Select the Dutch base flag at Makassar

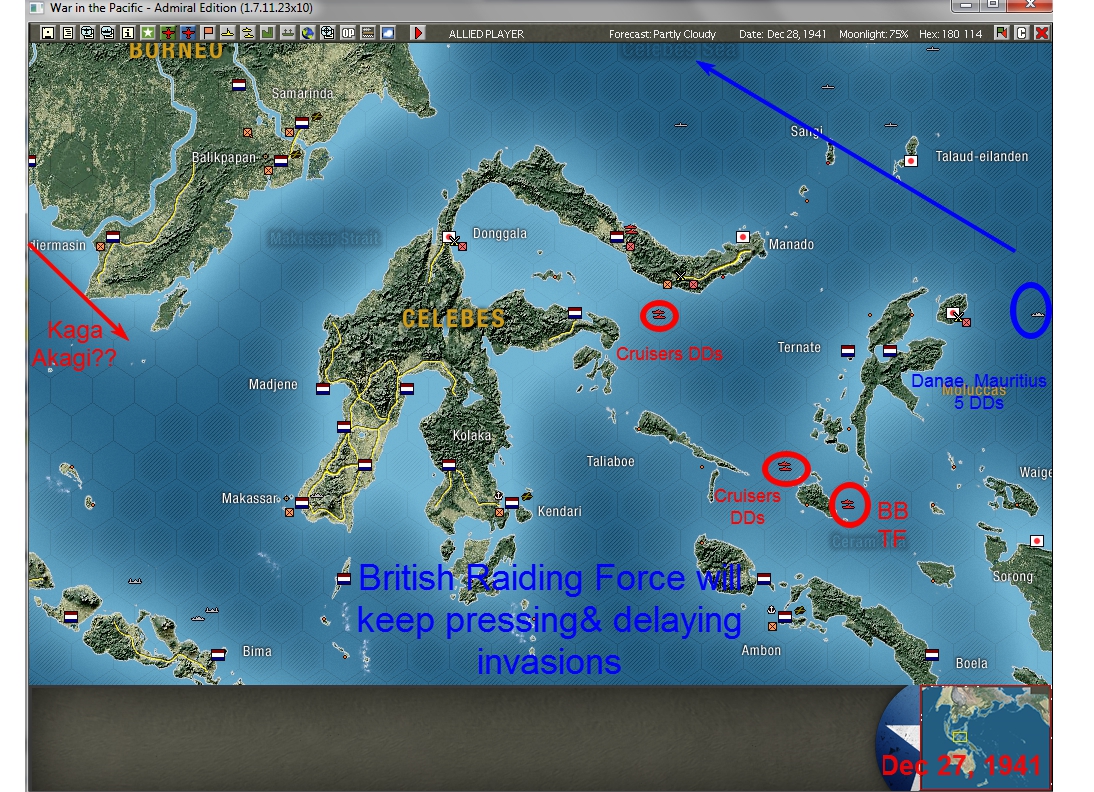pos(302,502)
